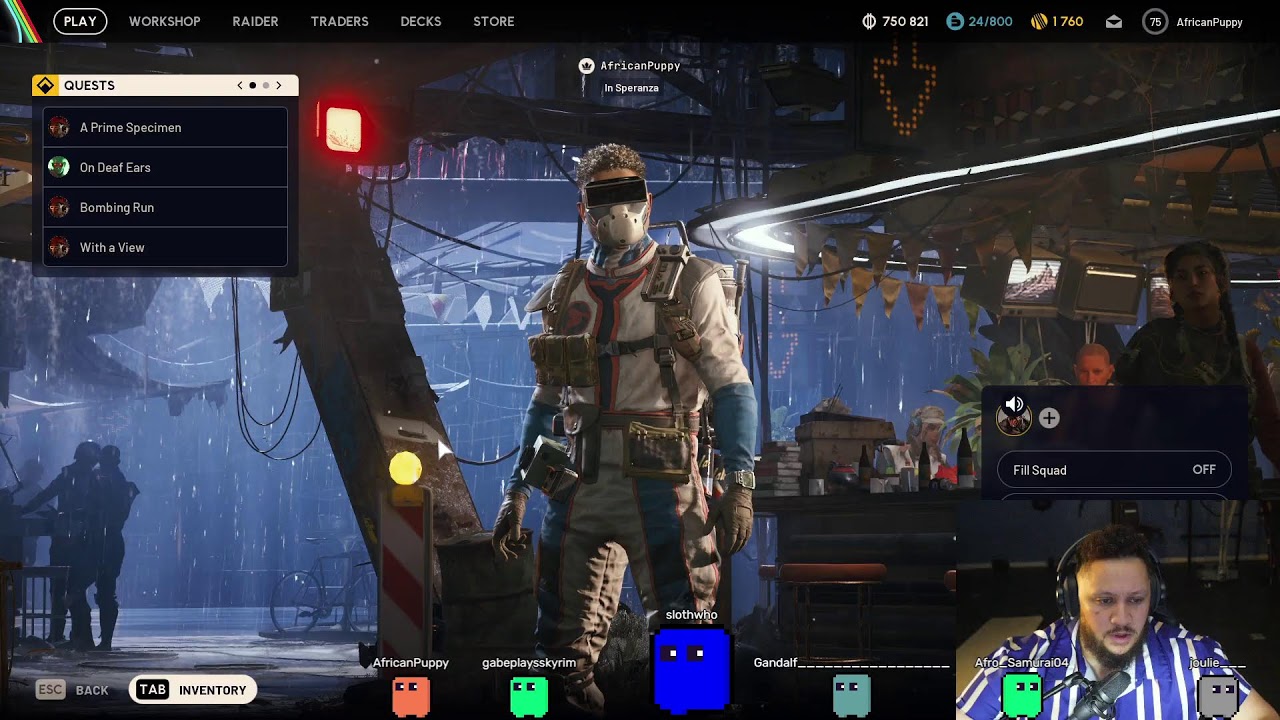Click the 750 821 coin balance
The image size is (1280, 720).
tap(905, 21)
